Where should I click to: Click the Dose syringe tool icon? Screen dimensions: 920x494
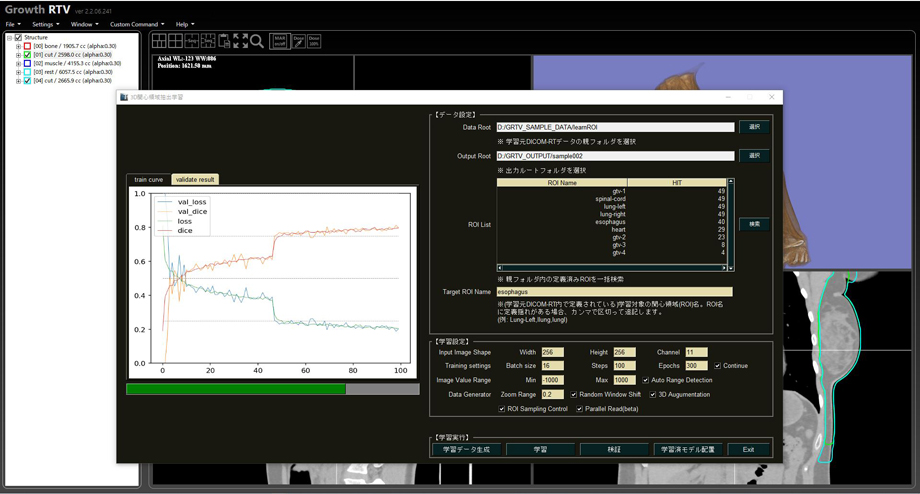(299, 41)
